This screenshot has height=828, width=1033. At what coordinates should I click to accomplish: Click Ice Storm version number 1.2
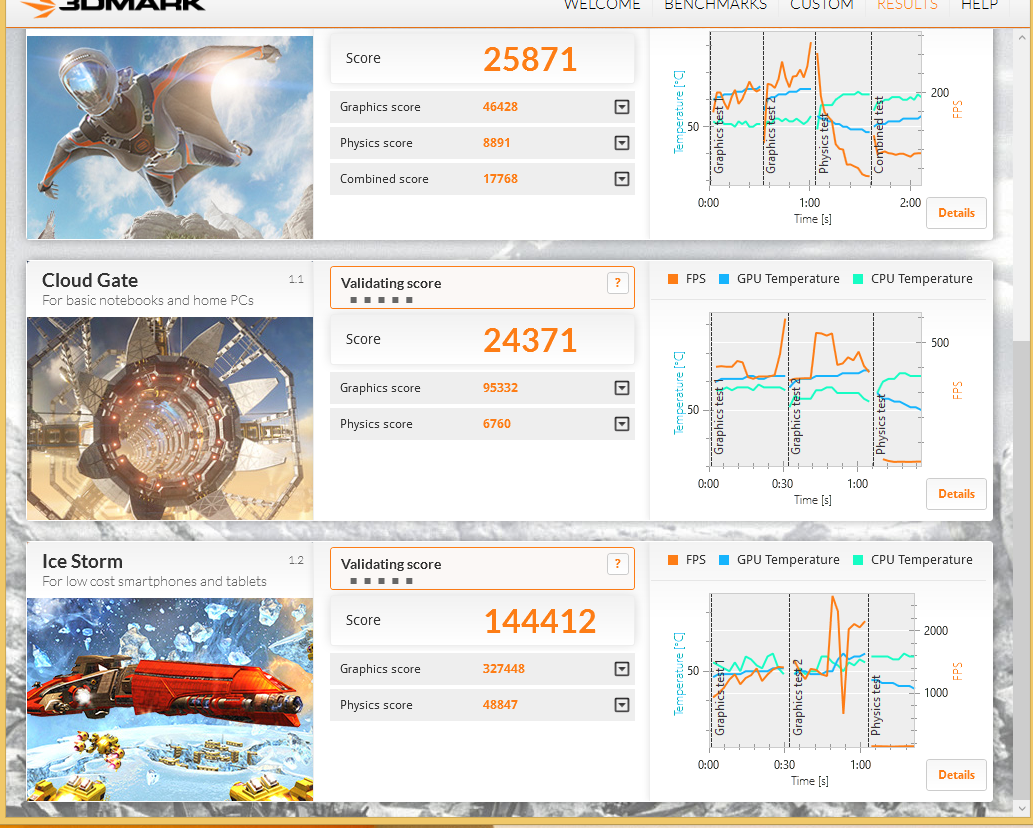(296, 560)
